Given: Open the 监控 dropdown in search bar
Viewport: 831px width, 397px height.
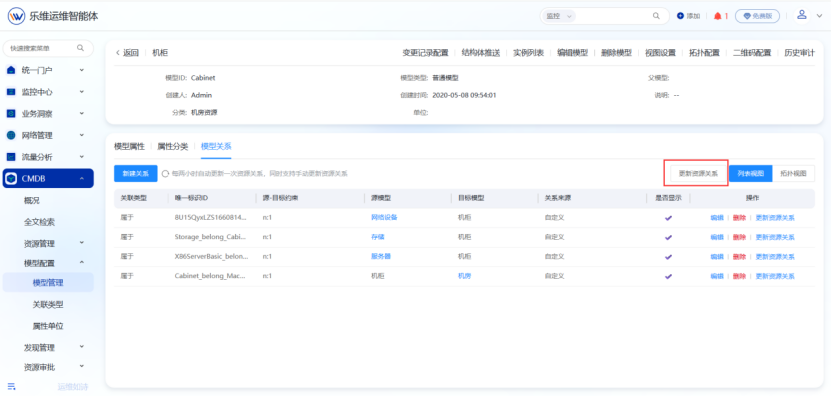Looking at the screenshot, I should (558, 16).
